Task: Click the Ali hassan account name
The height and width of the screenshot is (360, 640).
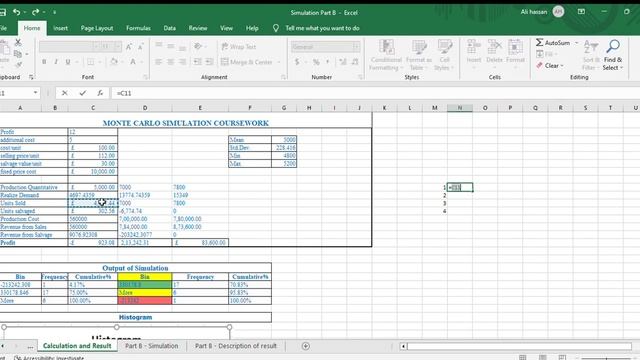Action: [533, 12]
